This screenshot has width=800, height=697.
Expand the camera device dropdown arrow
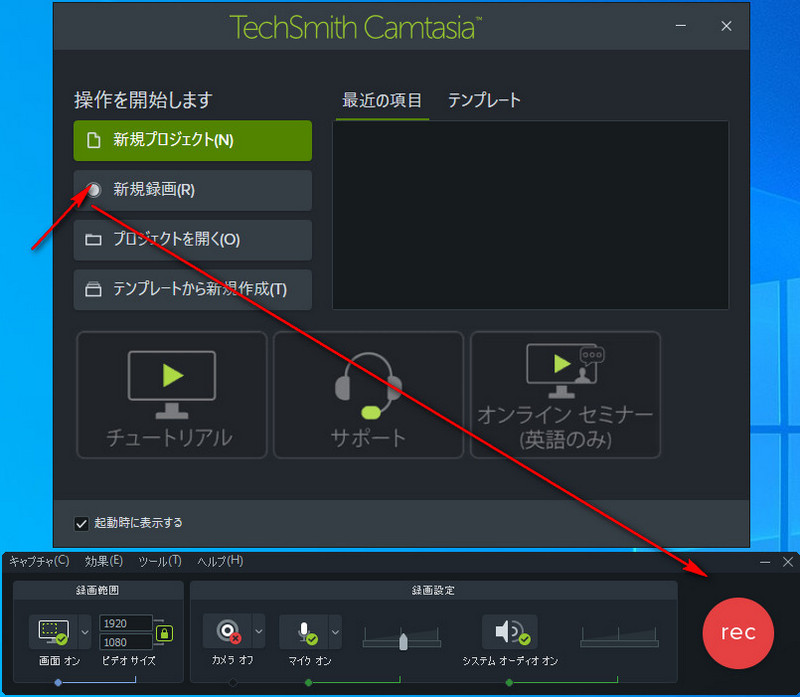click(x=259, y=631)
